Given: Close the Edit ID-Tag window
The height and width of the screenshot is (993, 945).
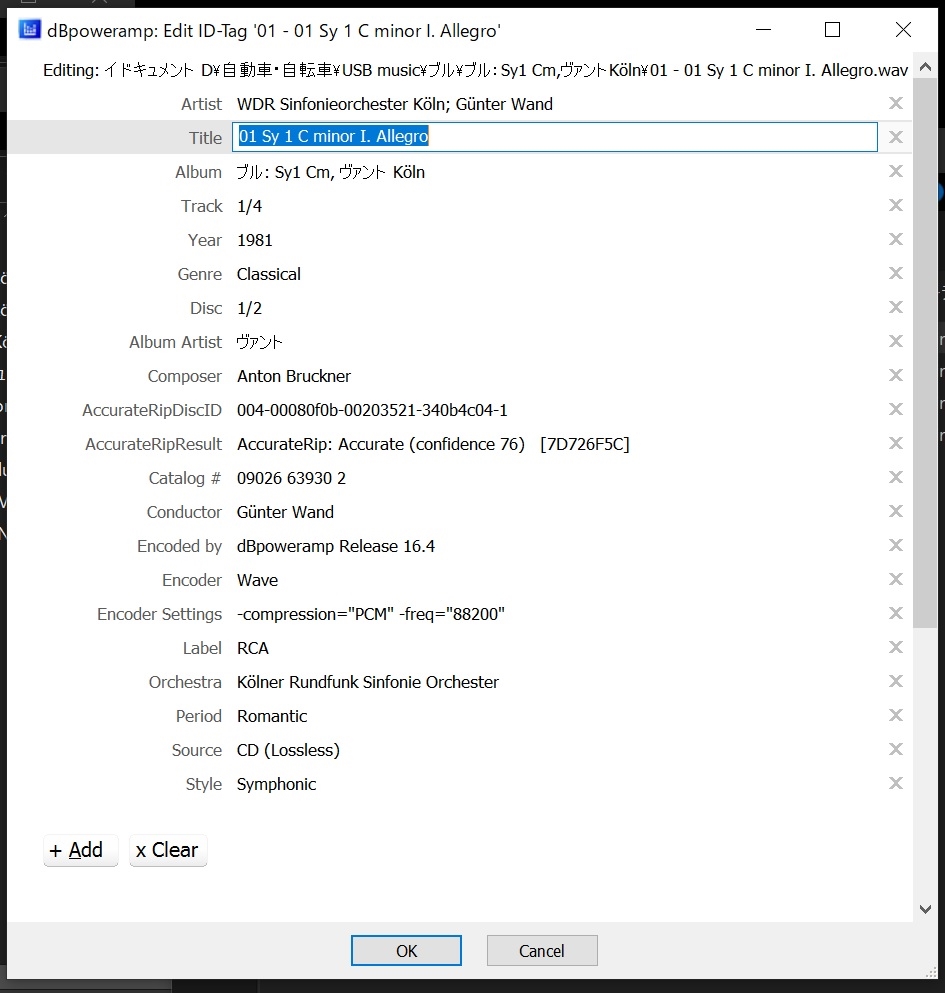Looking at the screenshot, I should point(903,30).
